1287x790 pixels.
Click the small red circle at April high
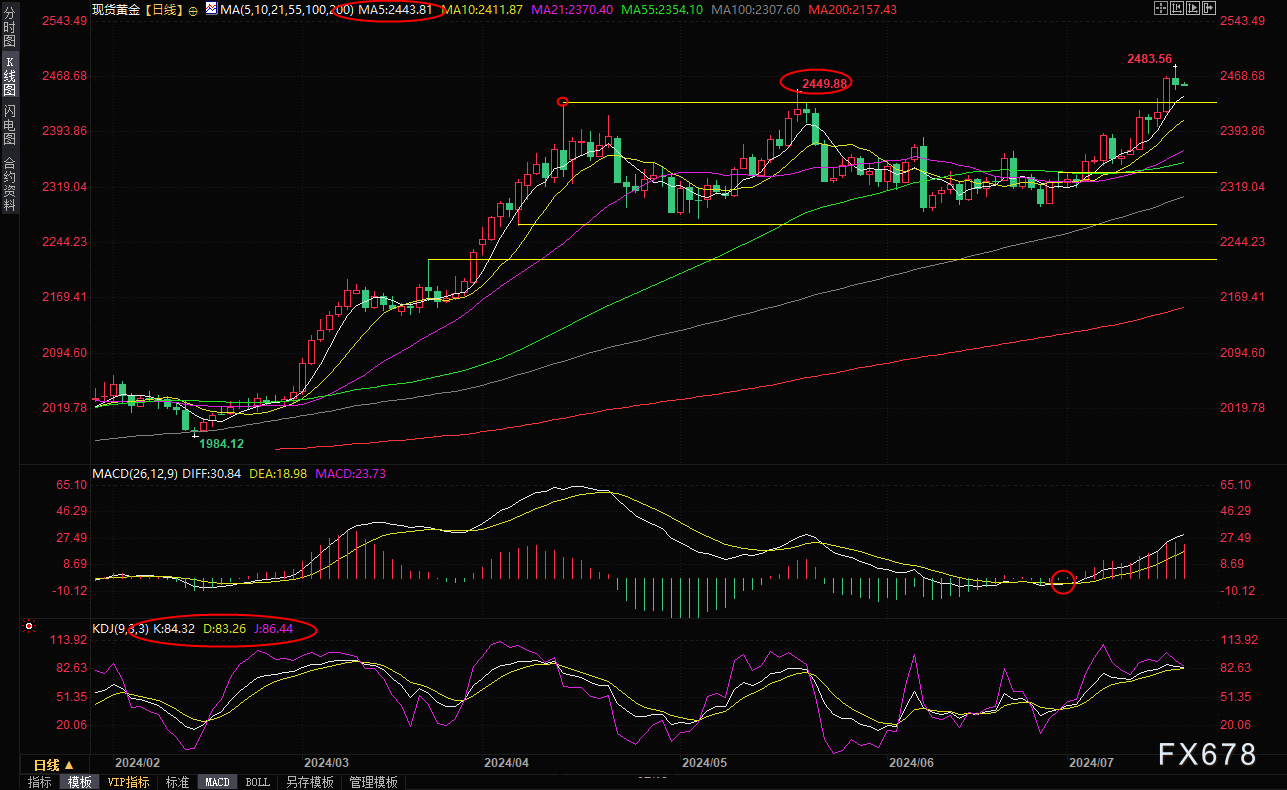pos(563,101)
